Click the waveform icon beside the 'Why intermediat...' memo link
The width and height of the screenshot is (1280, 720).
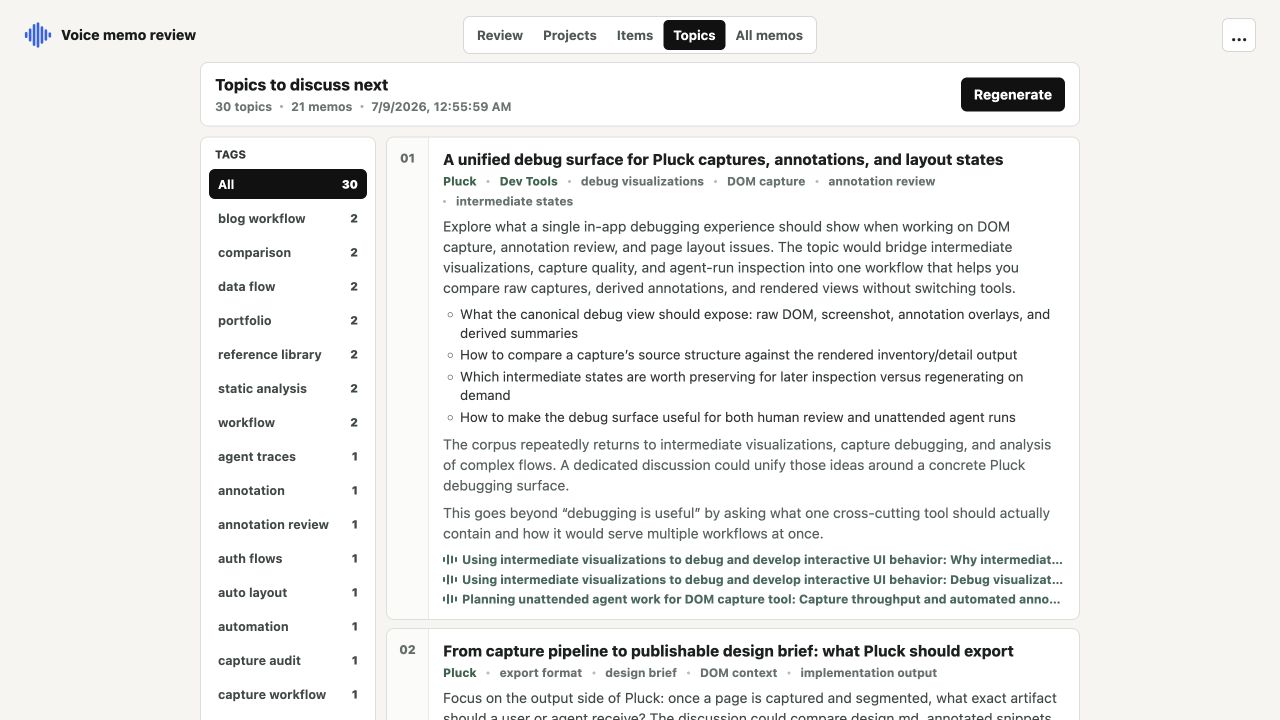point(450,560)
